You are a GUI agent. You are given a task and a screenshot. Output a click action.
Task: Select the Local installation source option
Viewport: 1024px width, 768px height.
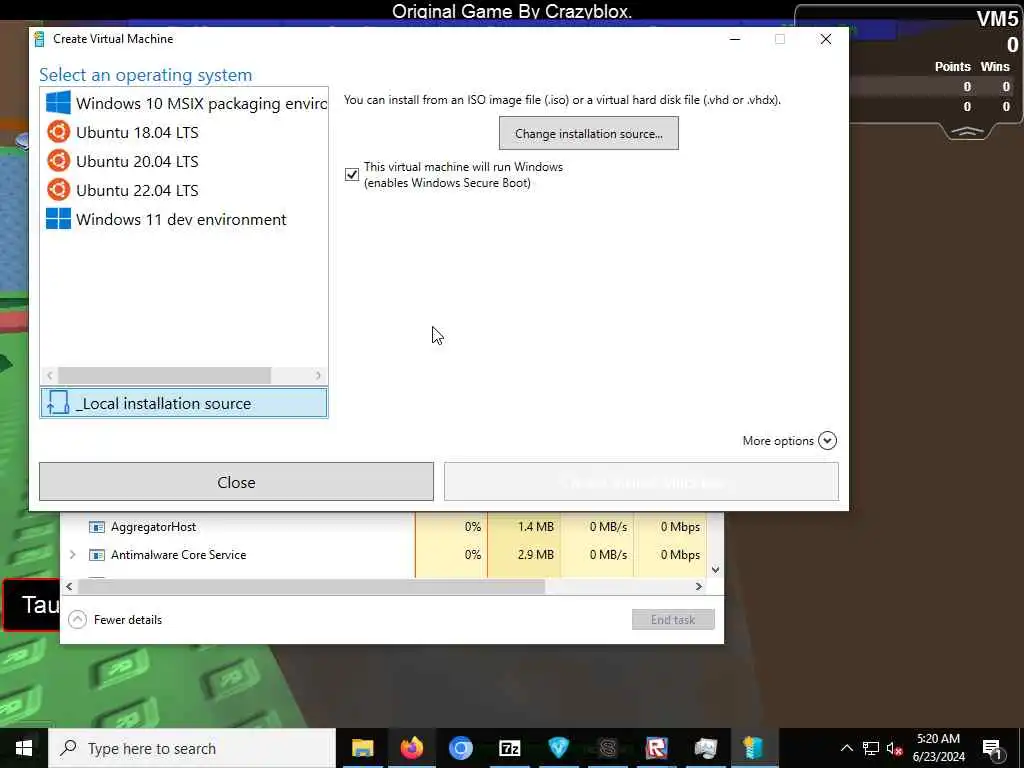pyautogui.click(x=184, y=403)
